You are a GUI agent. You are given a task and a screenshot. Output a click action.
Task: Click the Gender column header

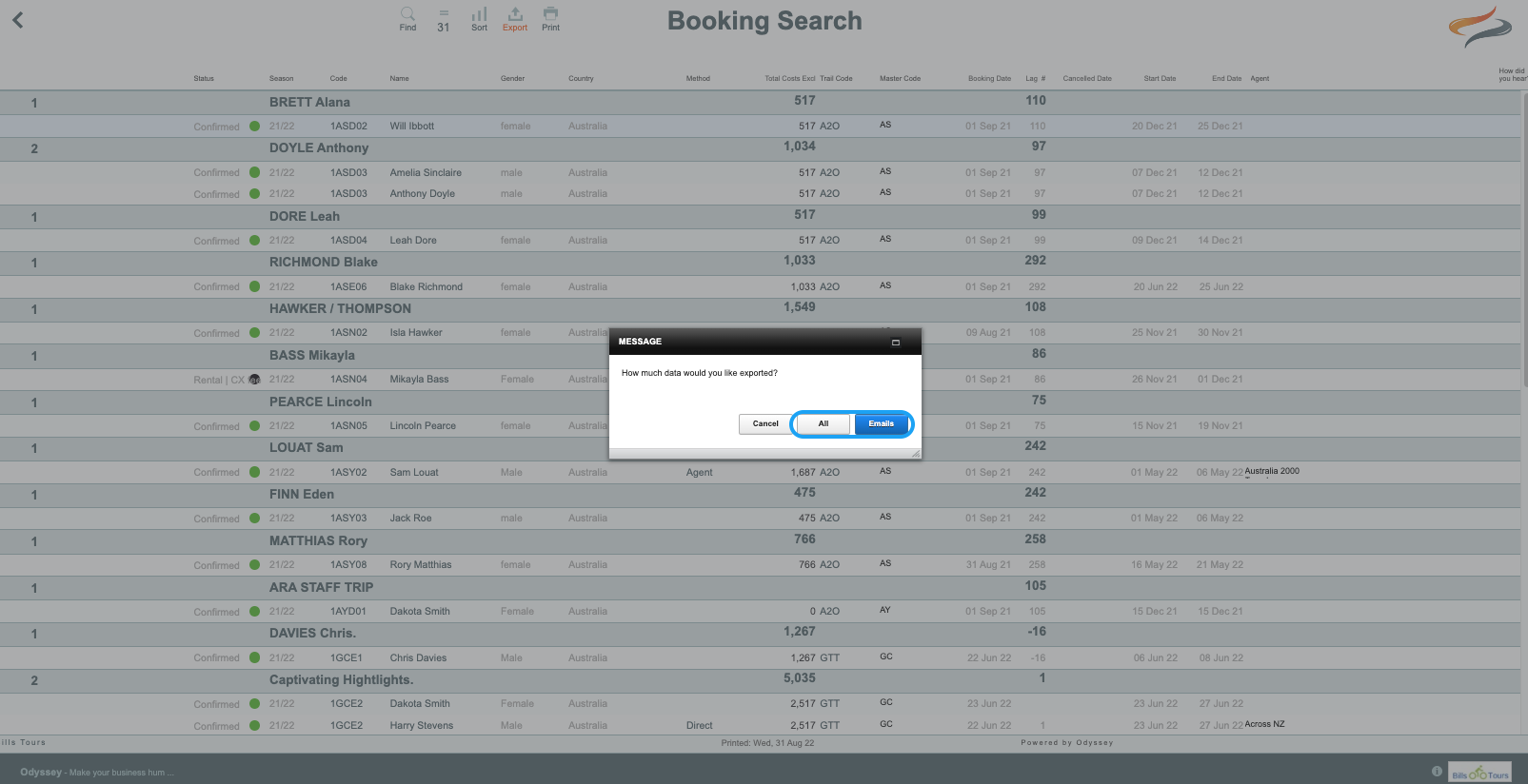(x=512, y=79)
